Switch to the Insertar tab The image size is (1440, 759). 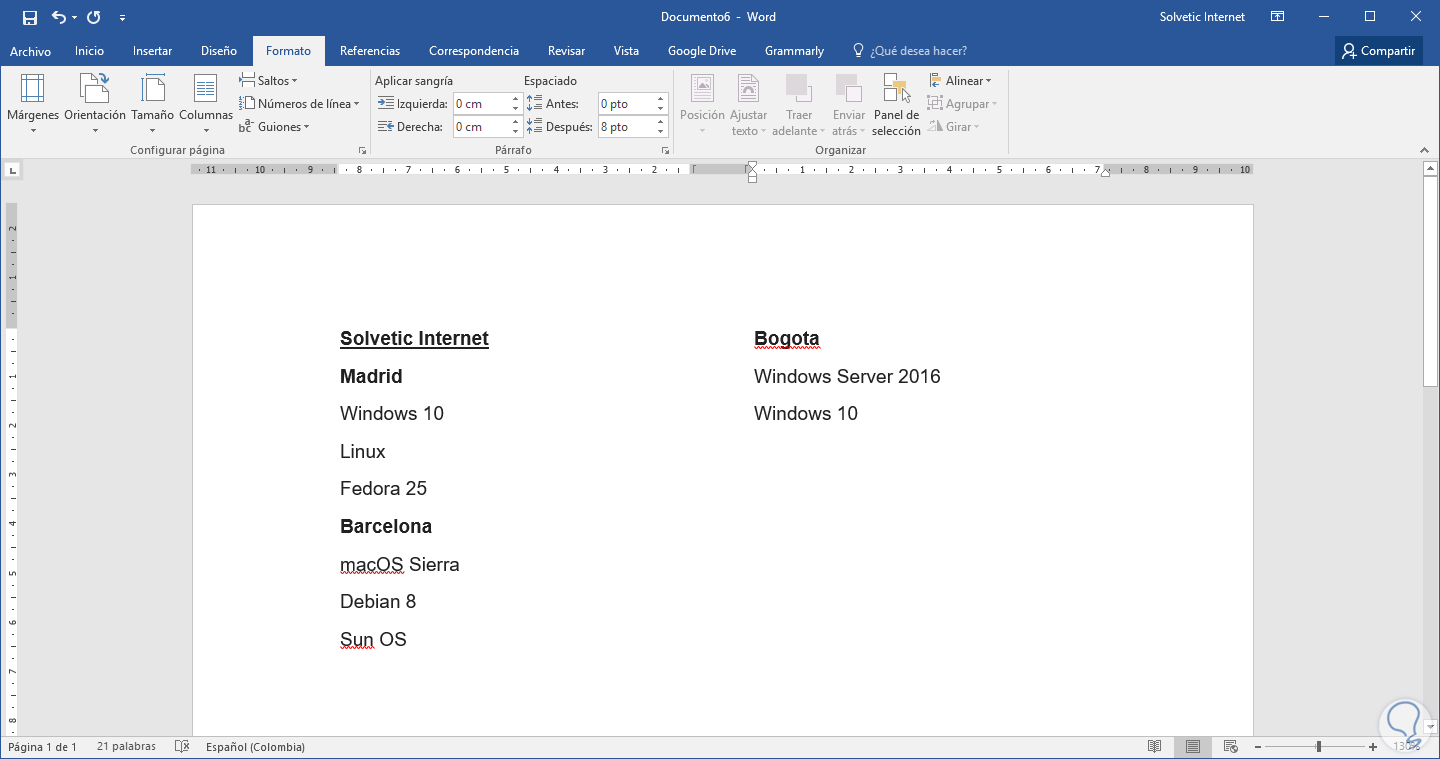(152, 51)
